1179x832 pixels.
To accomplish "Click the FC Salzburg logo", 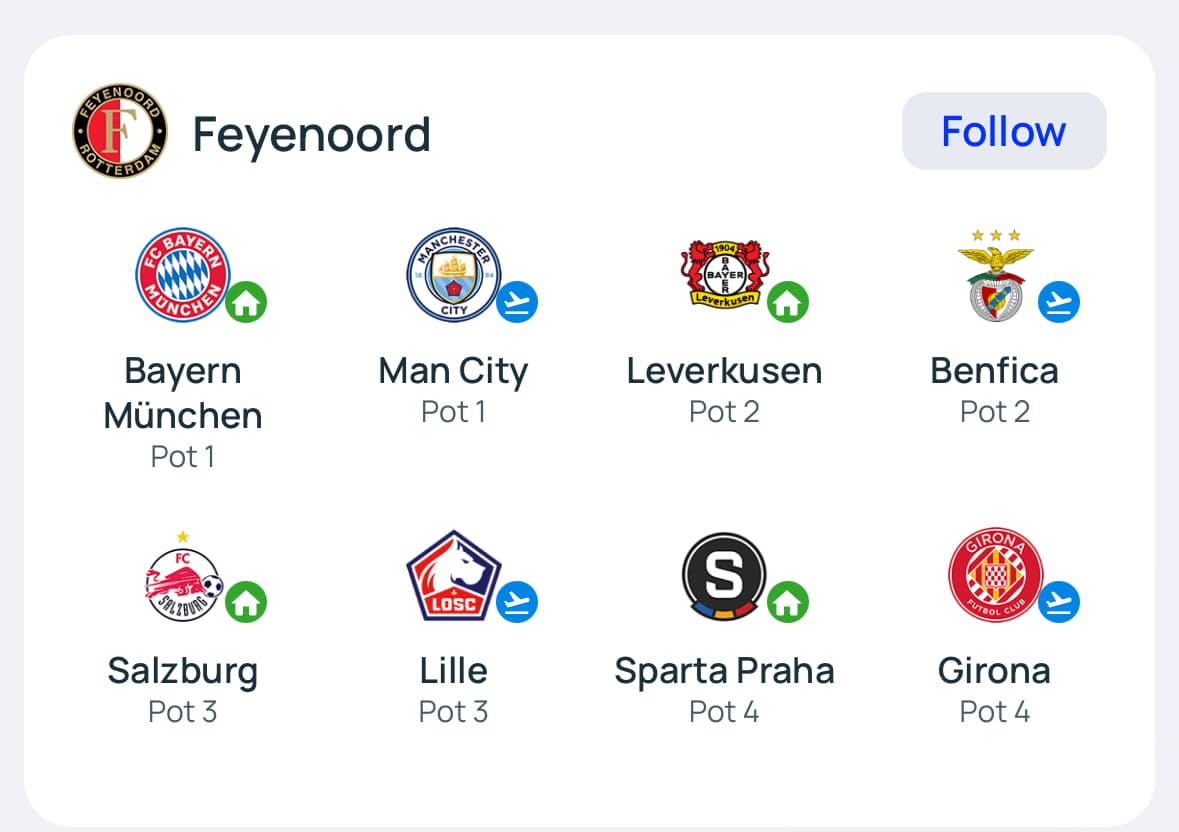I will click(x=181, y=579).
